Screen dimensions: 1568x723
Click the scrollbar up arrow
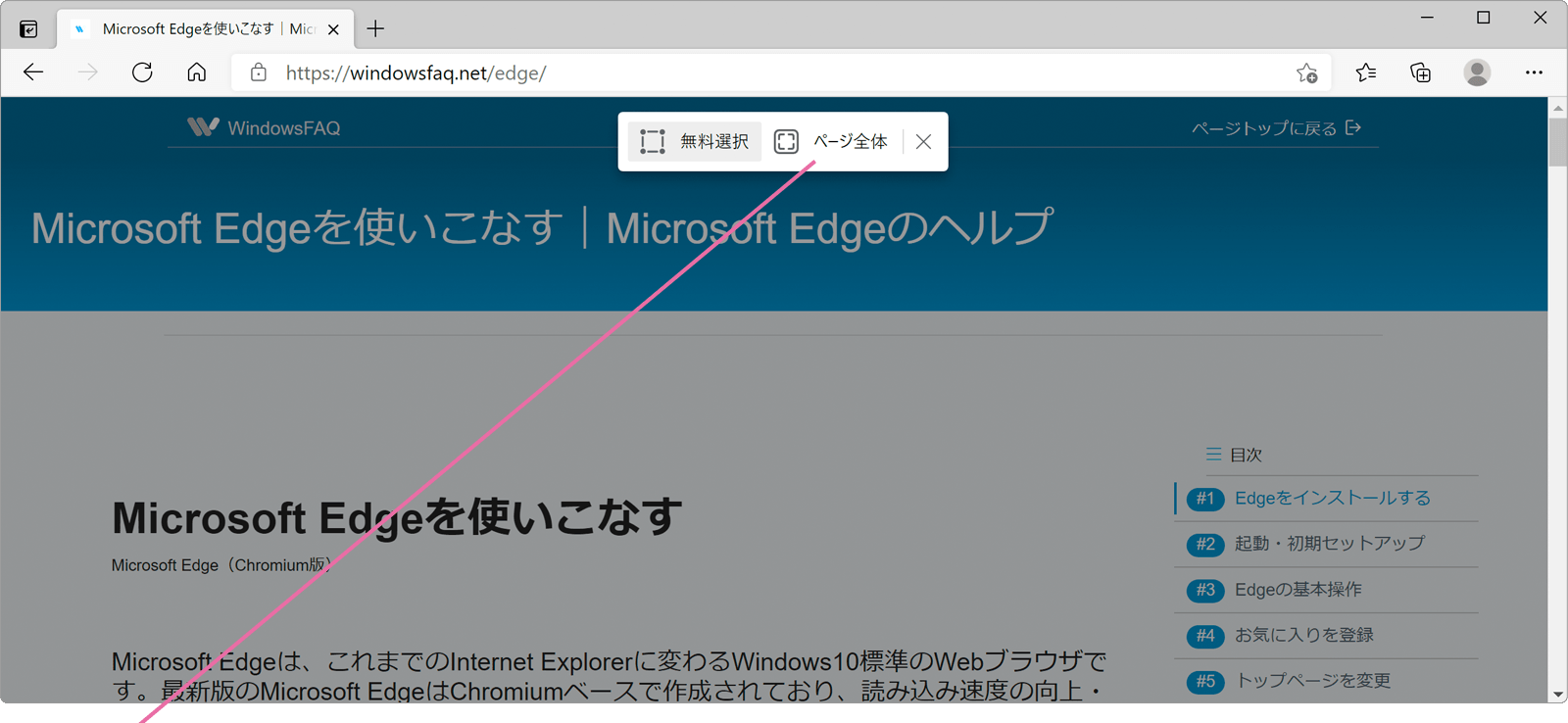[1558, 107]
